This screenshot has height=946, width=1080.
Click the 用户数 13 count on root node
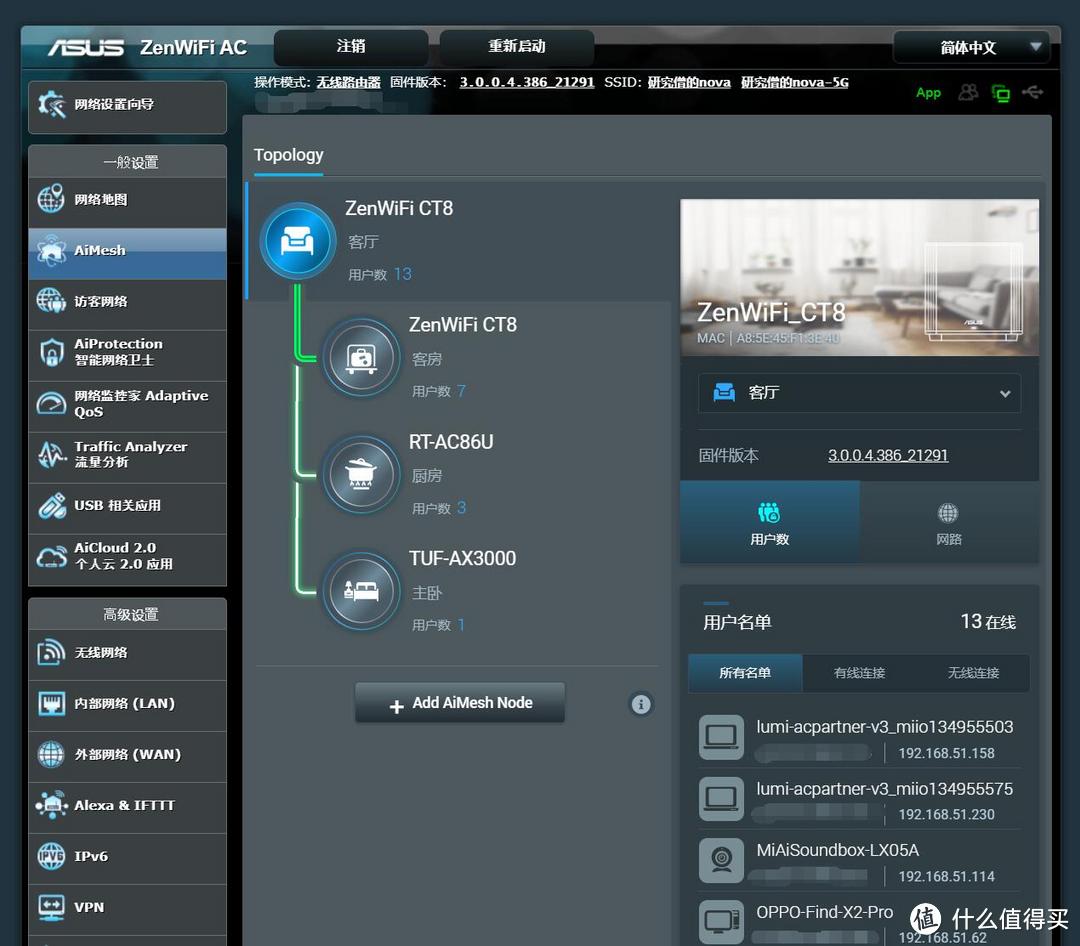tap(380, 275)
